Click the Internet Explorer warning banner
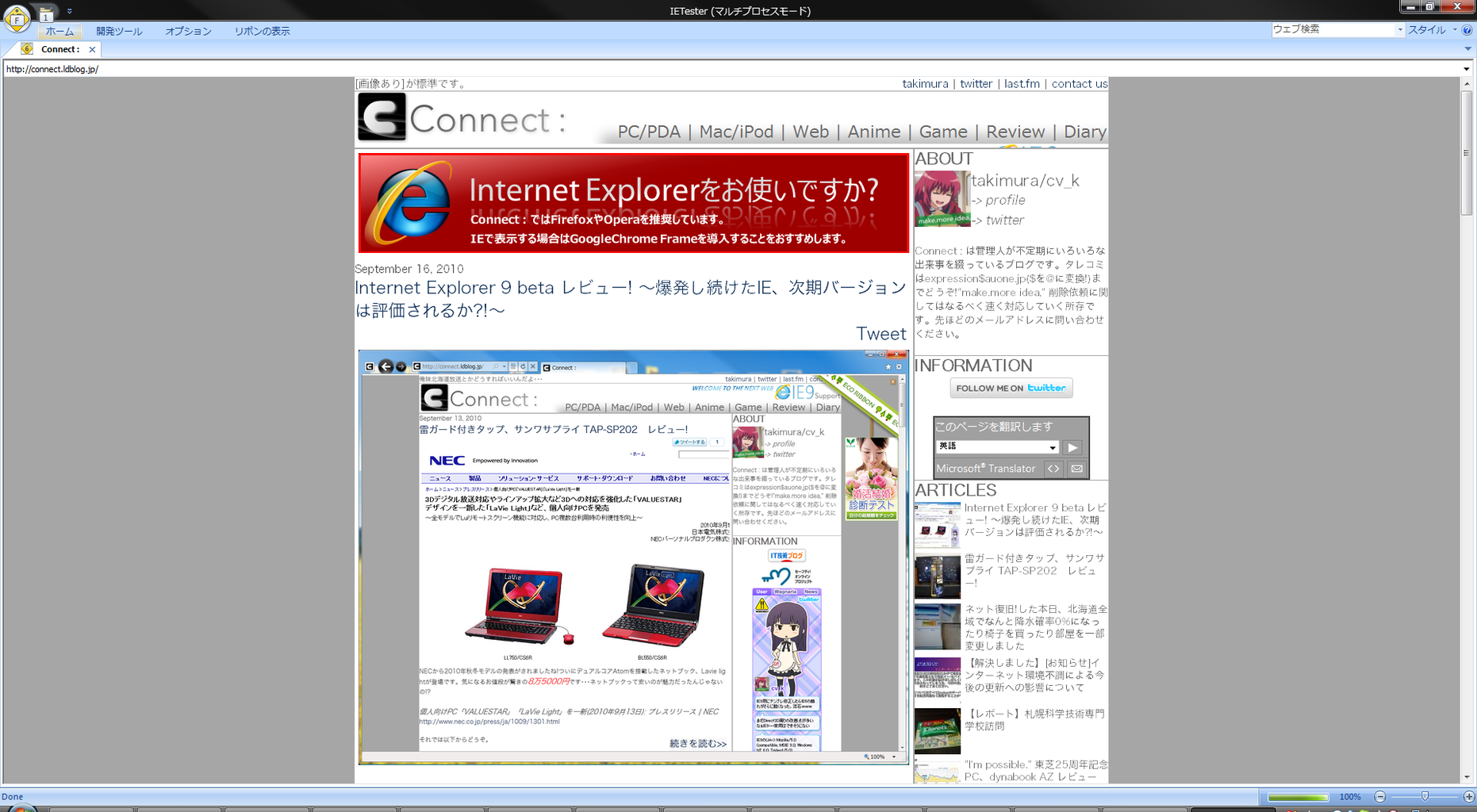1477x812 pixels. pos(633,203)
